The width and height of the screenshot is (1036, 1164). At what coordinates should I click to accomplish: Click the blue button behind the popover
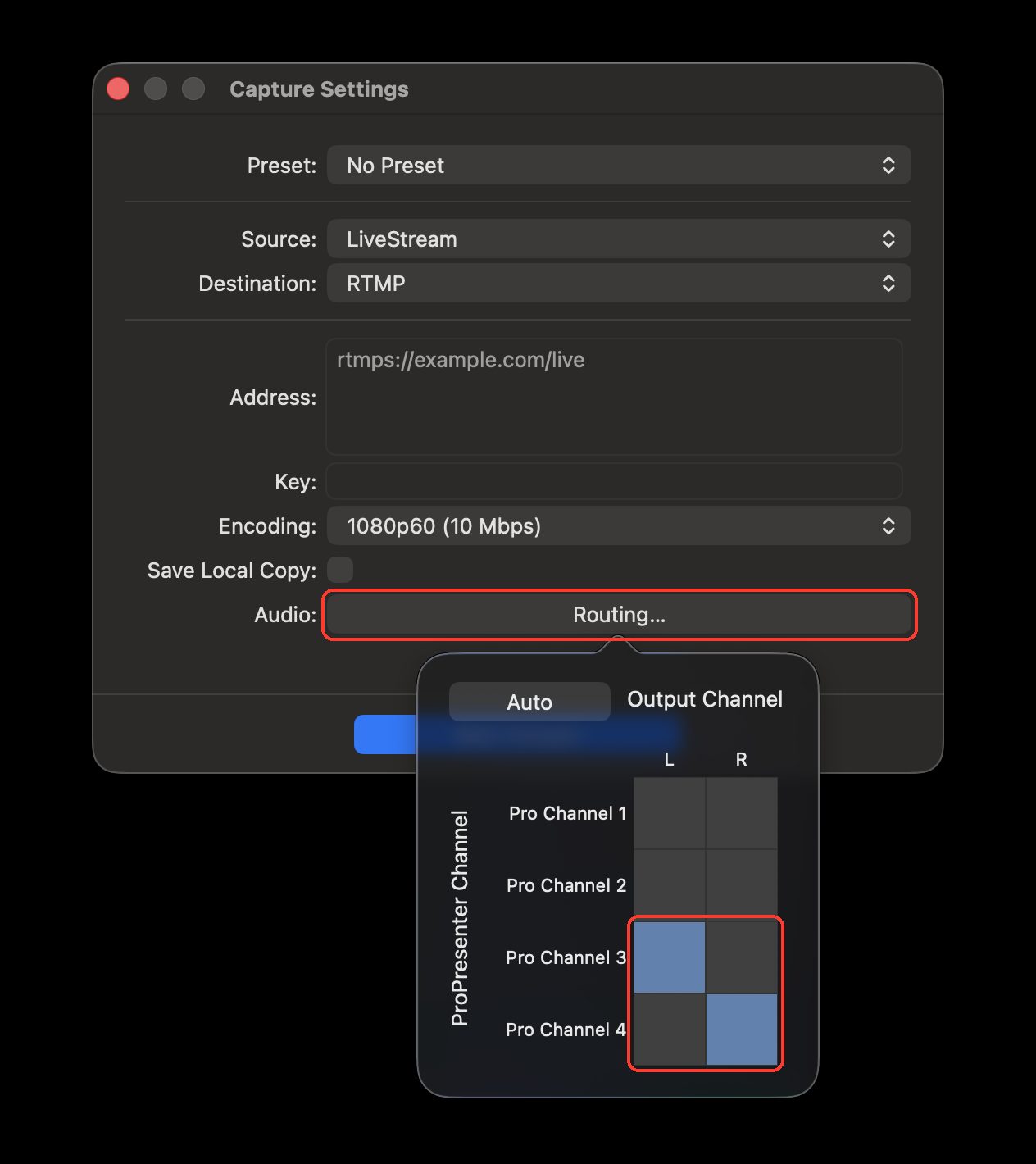click(x=385, y=734)
